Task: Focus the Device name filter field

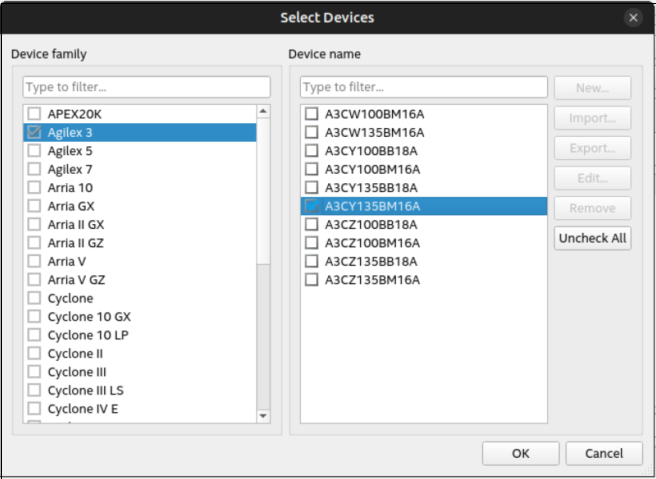Action: click(423, 87)
